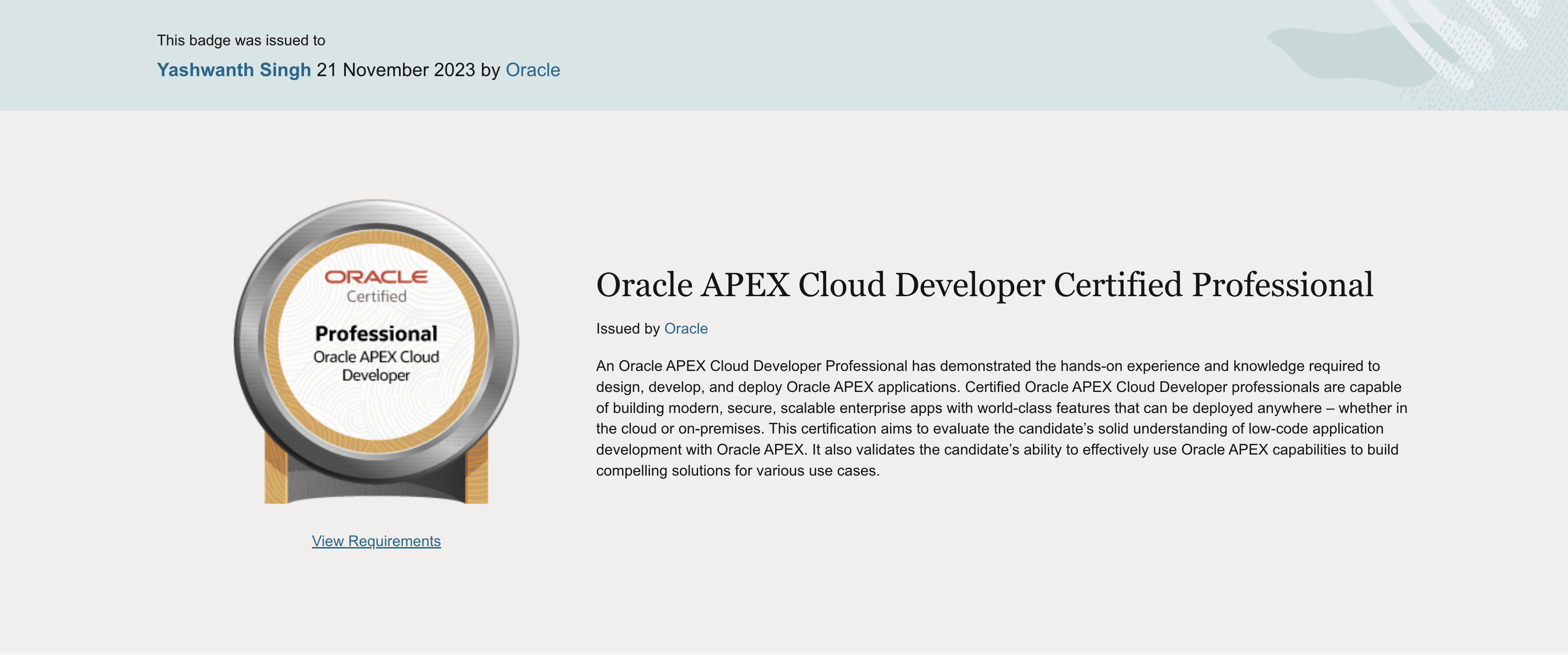Click the certification description paragraph
This screenshot has width=1568, height=655.
(998, 417)
